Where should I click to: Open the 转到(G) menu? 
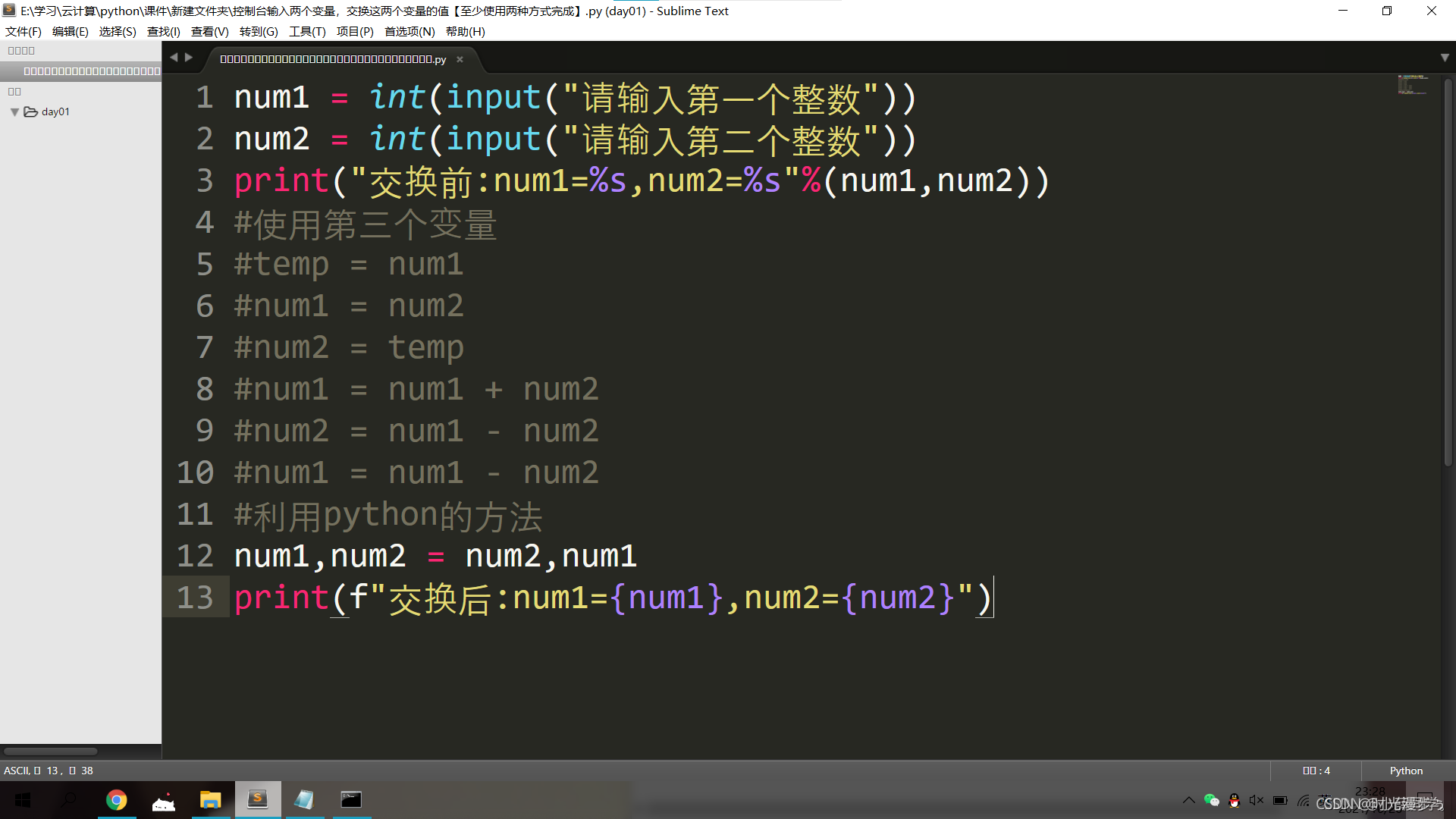259,32
